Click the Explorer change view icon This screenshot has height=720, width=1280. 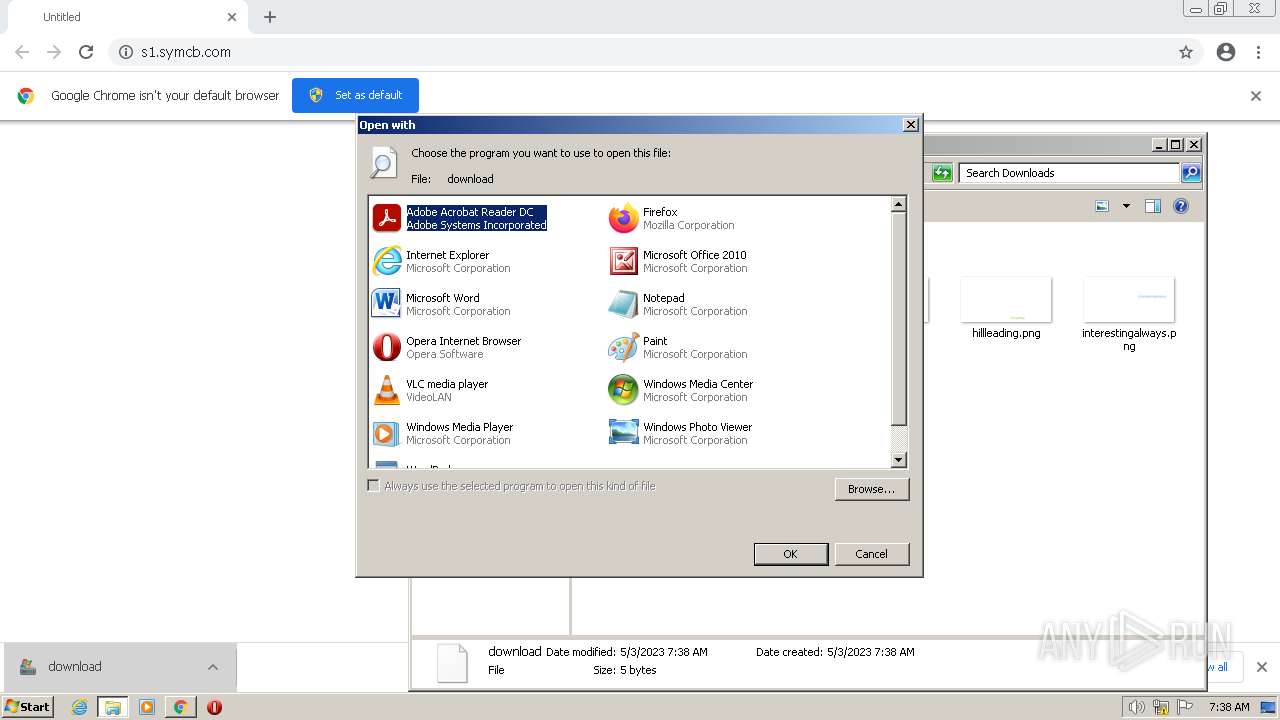click(x=1102, y=206)
